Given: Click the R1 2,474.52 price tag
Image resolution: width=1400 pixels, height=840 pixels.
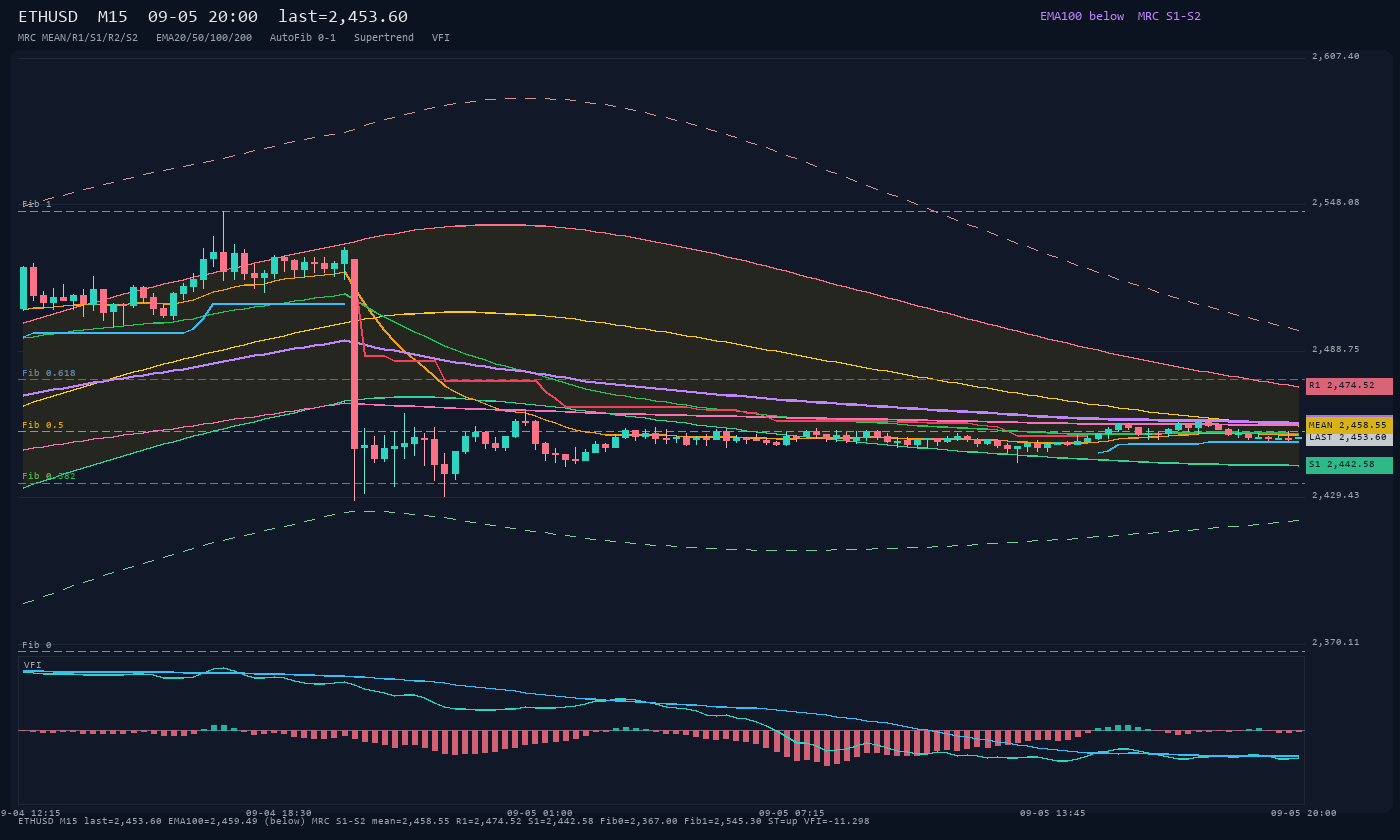Looking at the screenshot, I should (1349, 385).
